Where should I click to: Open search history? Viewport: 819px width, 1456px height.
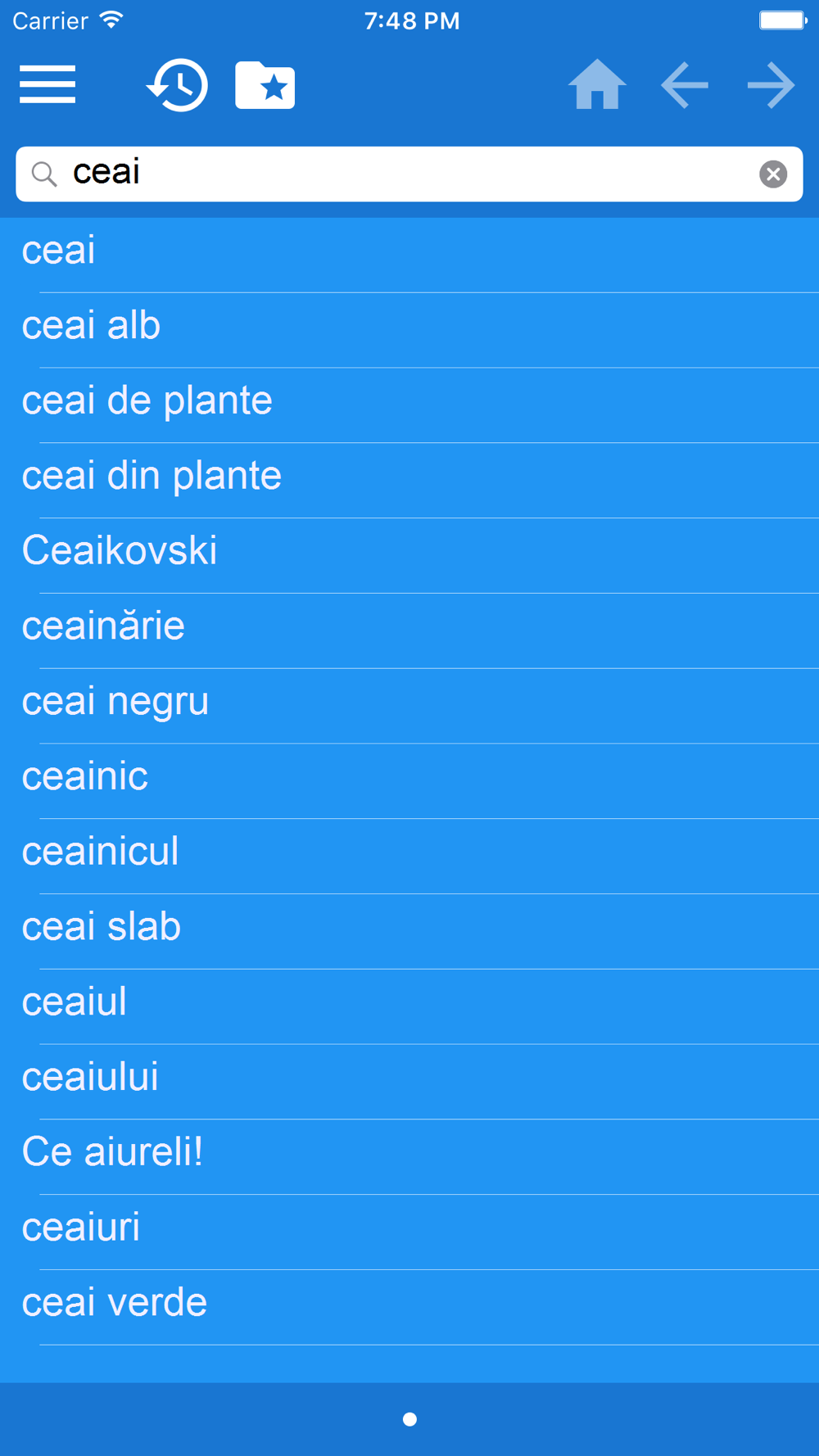(x=178, y=85)
